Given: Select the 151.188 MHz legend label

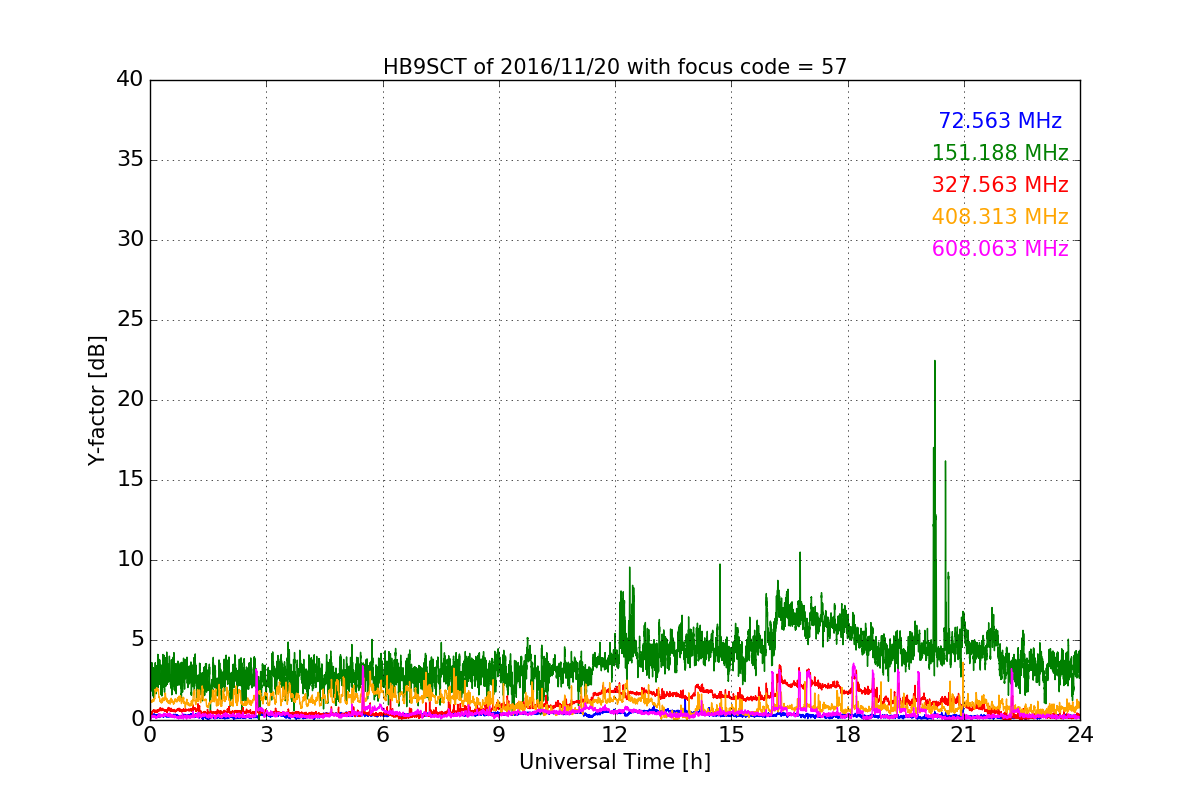Looking at the screenshot, I should click(1000, 153).
